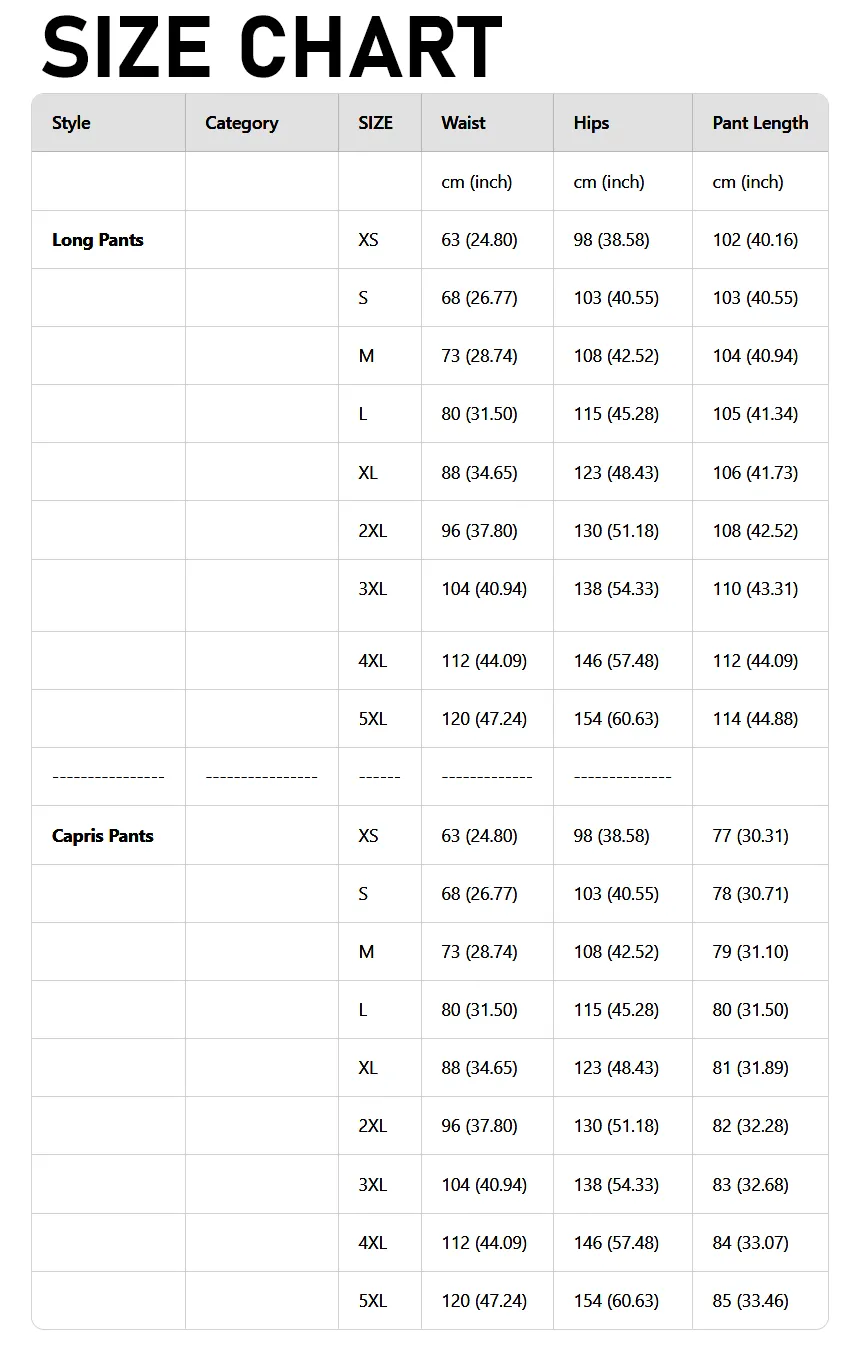The image size is (850, 1350).
Task: Select Long Pants 2XL waist 96 (37.80)
Action: point(479,531)
